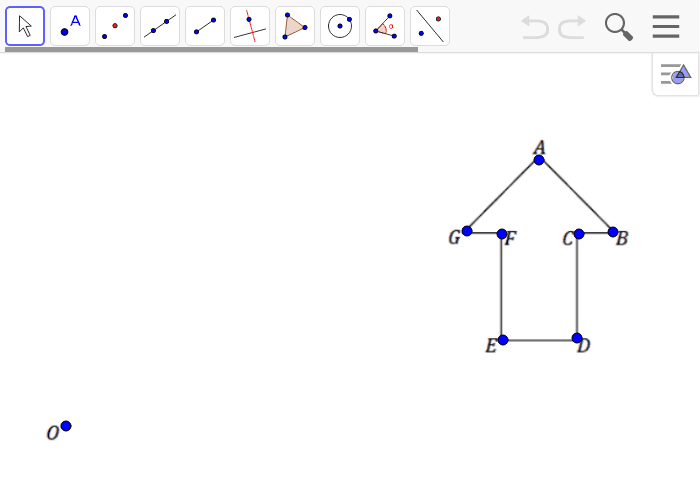This screenshot has height=500, width=700.
Task: Select point B on the arrow
Action: coord(613,232)
